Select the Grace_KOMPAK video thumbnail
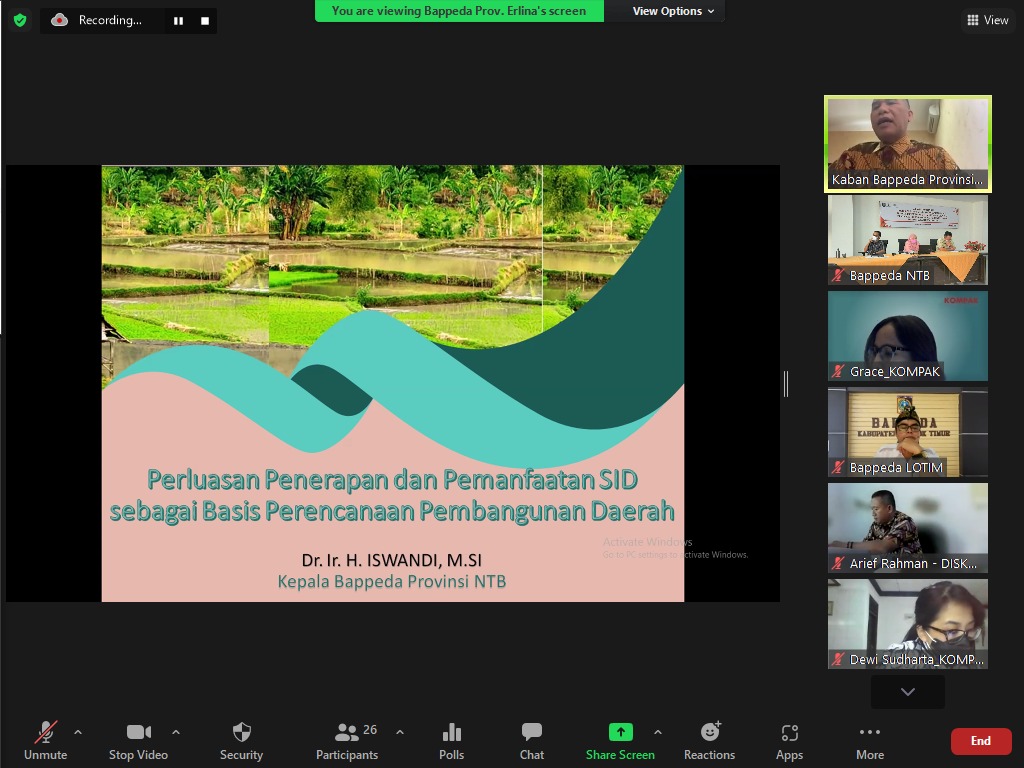 click(907, 336)
